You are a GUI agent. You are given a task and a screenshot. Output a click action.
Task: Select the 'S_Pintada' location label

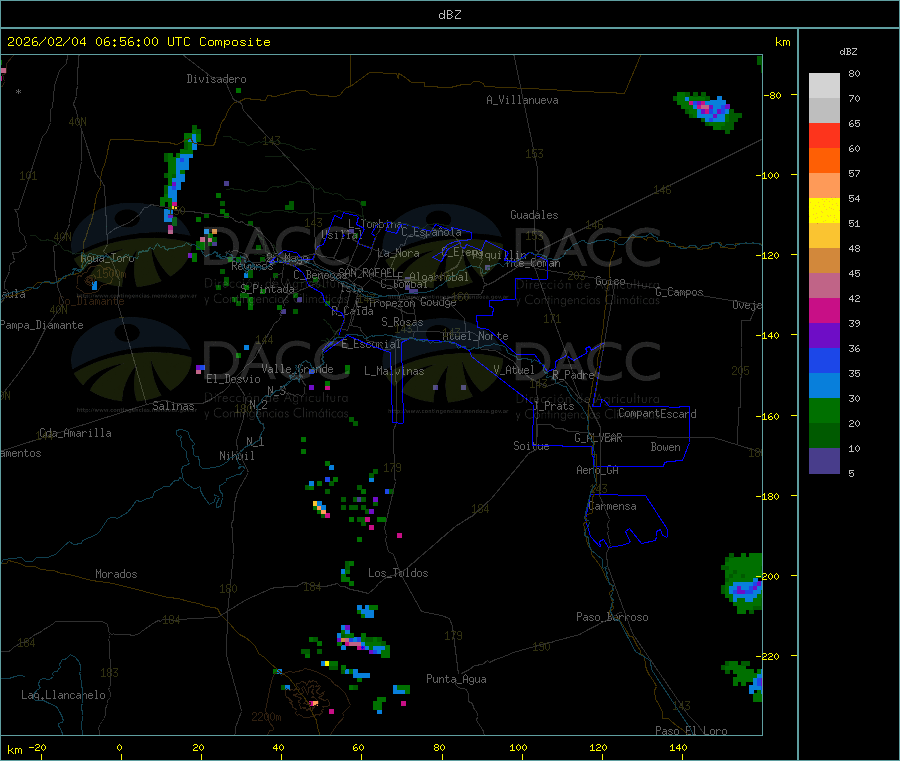click(x=267, y=289)
